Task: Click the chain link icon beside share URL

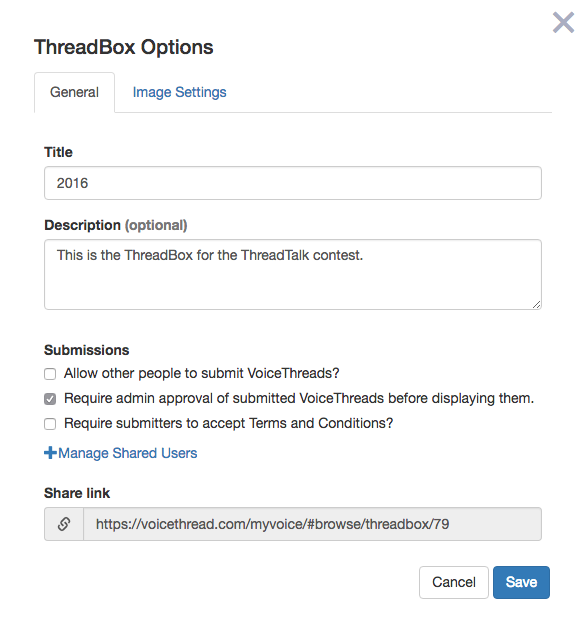Action: pos(64,524)
